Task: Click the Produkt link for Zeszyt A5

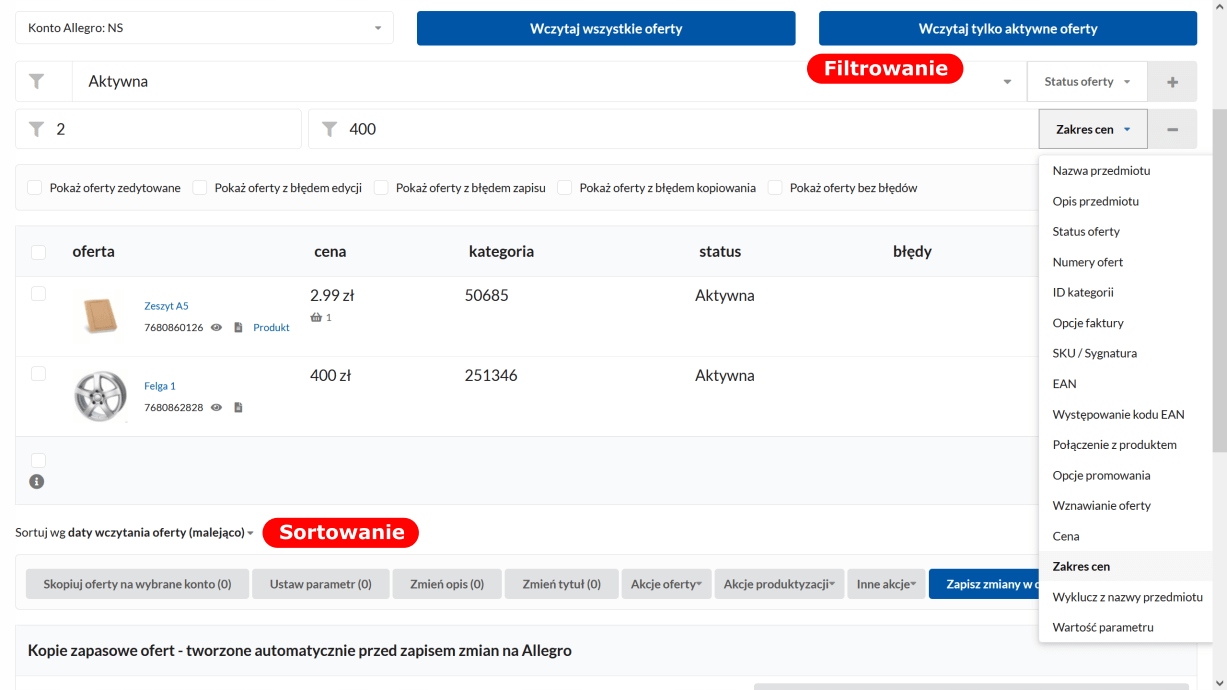Action: (271, 327)
